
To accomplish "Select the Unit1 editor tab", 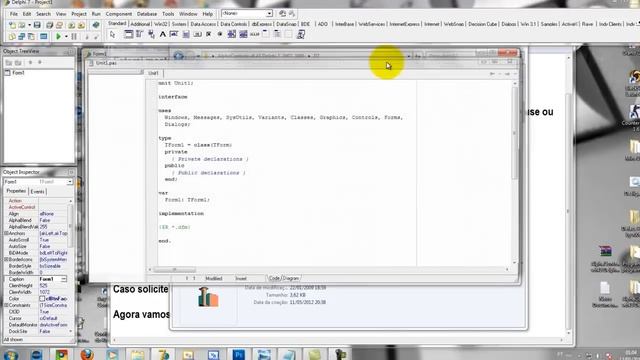I will [x=153, y=73].
